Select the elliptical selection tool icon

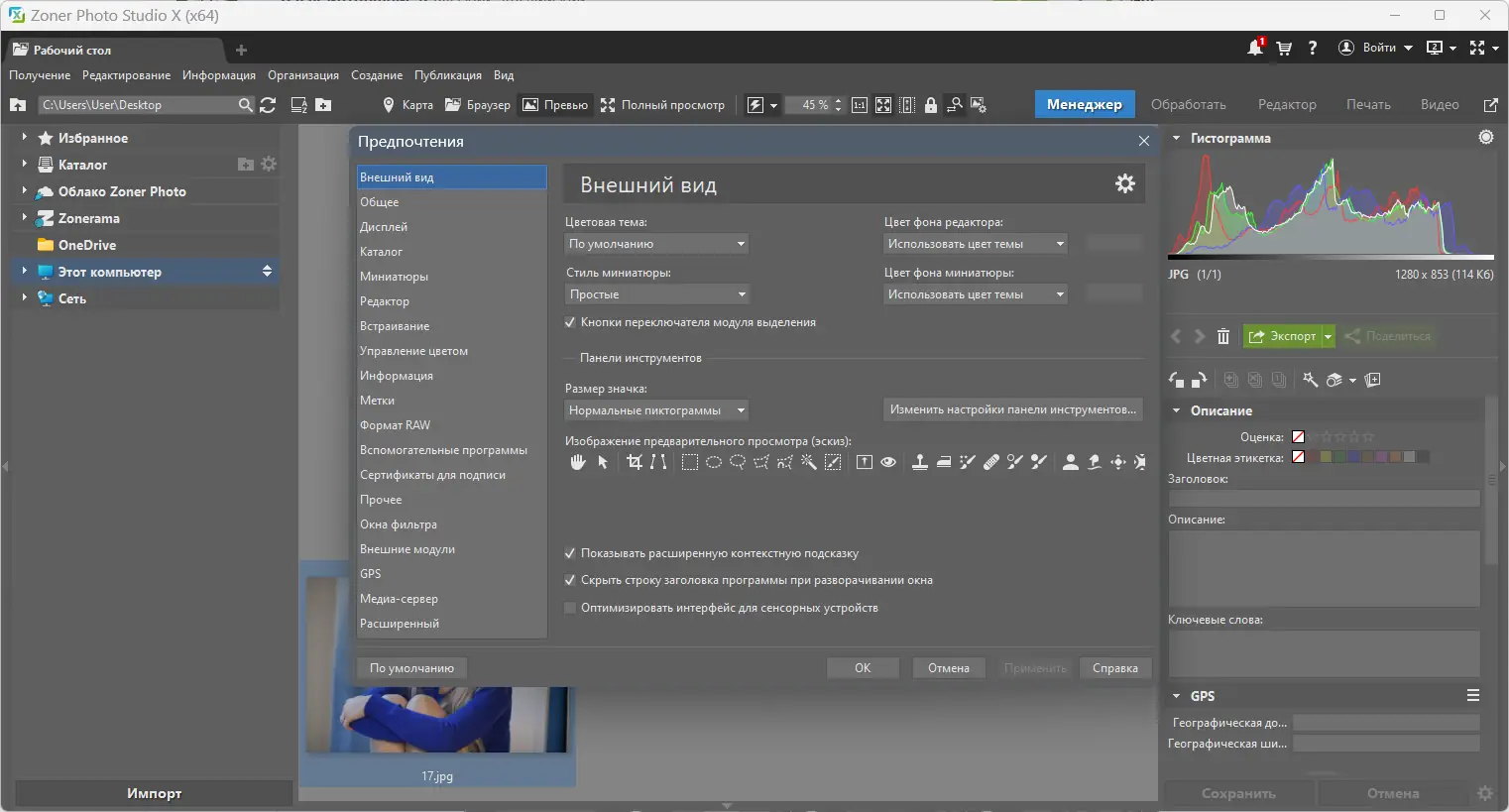coord(713,462)
